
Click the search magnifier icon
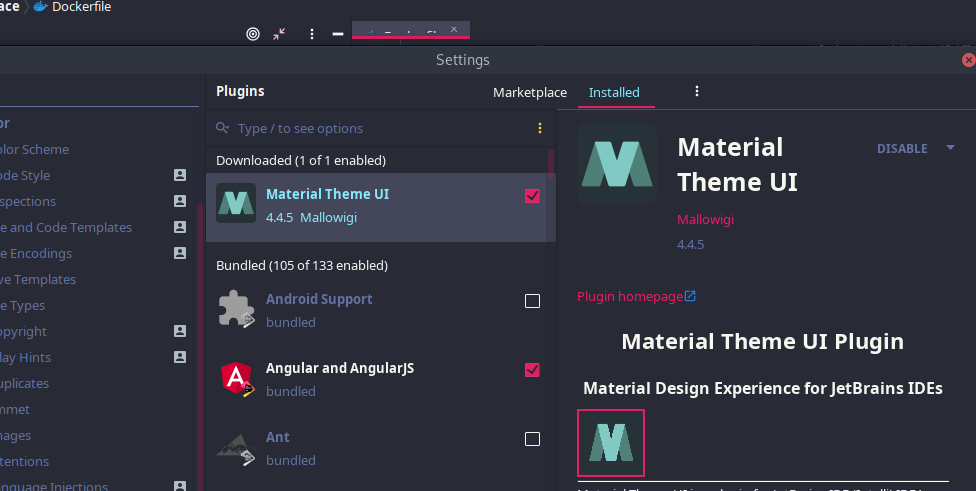tap(222, 128)
